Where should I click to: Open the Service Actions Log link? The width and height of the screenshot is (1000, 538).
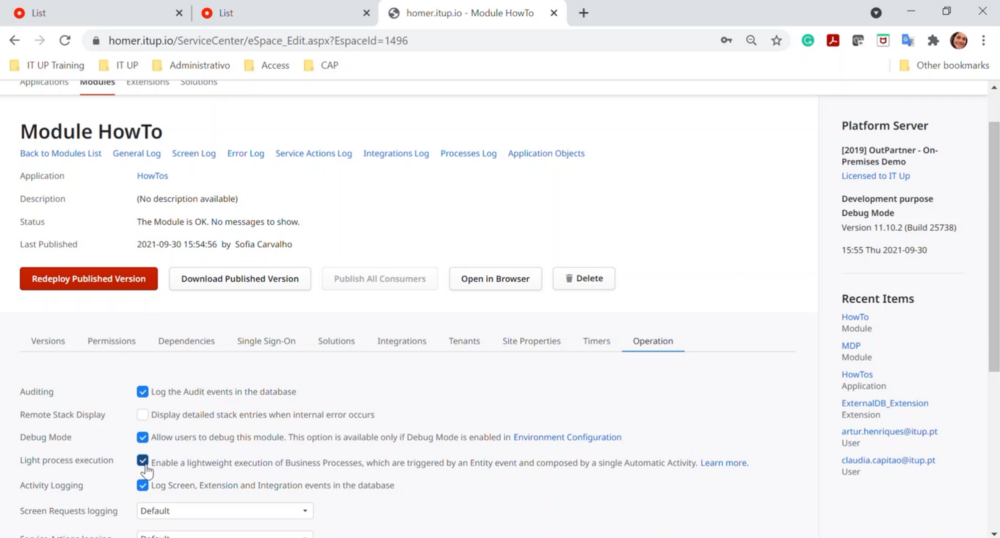[314, 154]
